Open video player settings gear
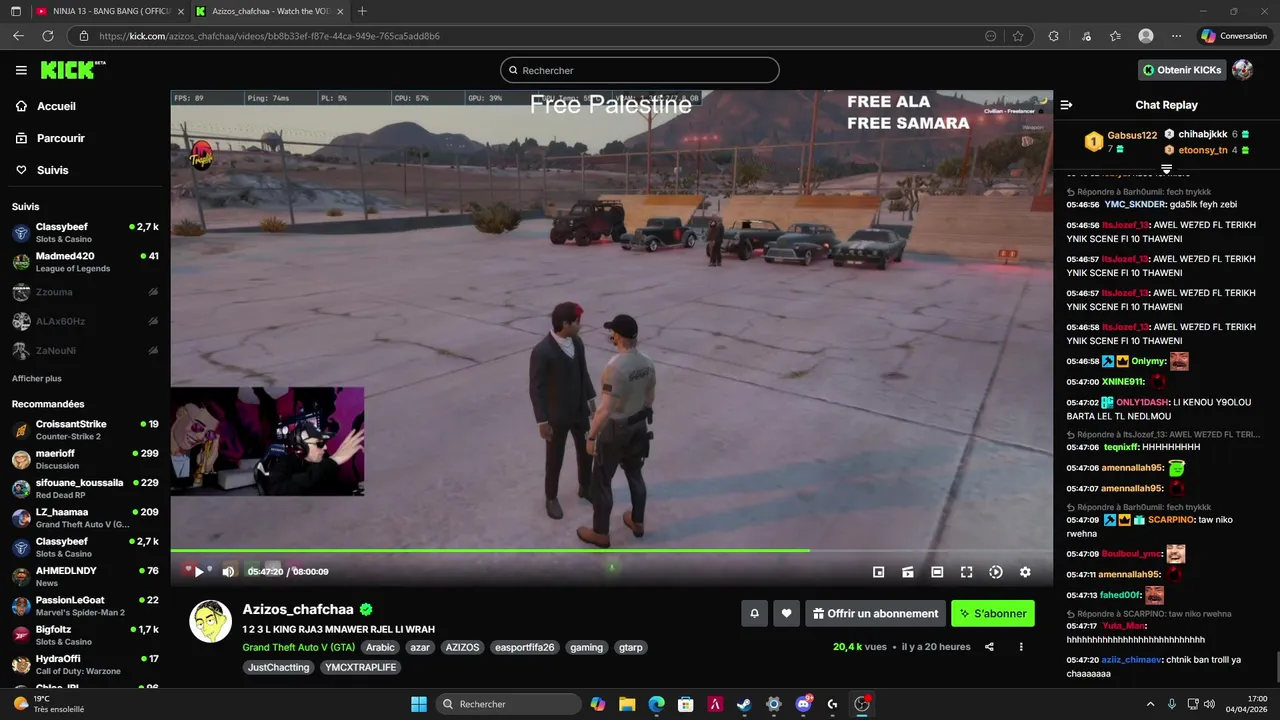The height and width of the screenshot is (720, 1280). (x=1025, y=572)
